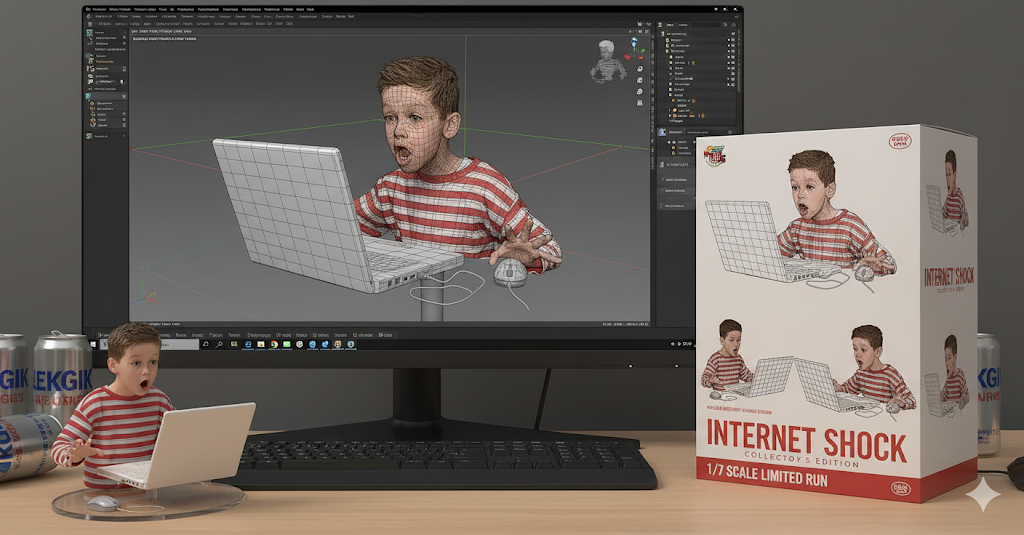Click the outliner search field
1024x535 pixels.
(704, 25)
